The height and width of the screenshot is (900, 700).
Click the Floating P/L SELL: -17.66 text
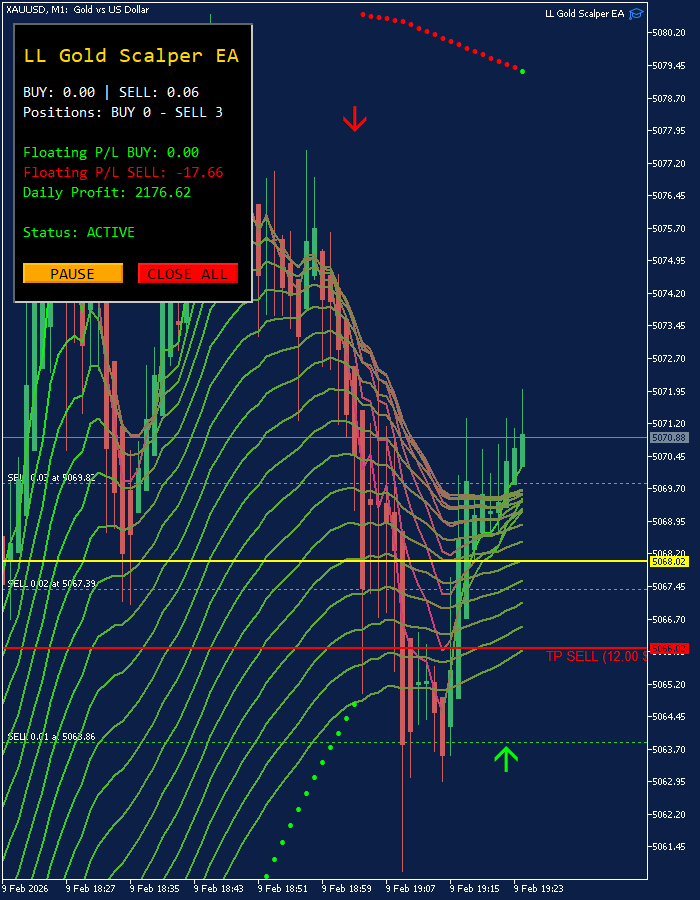pos(123,172)
